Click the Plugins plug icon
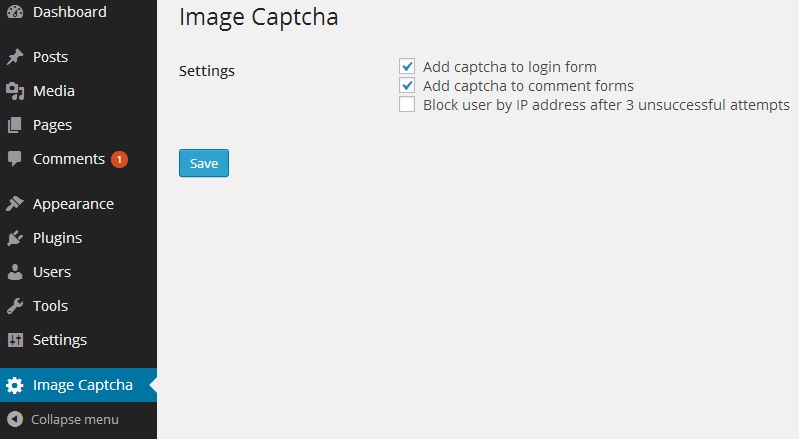Viewport: 799px width, 439px height. [15, 238]
